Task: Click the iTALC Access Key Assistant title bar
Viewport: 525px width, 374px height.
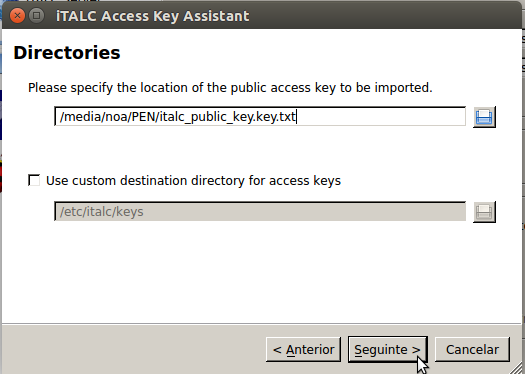Action: pos(152,16)
